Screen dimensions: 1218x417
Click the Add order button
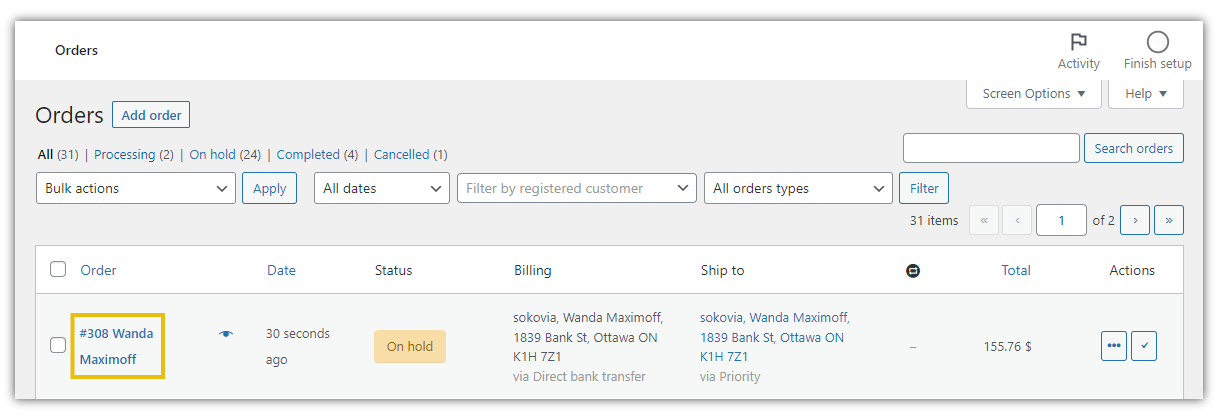click(151, 115)
